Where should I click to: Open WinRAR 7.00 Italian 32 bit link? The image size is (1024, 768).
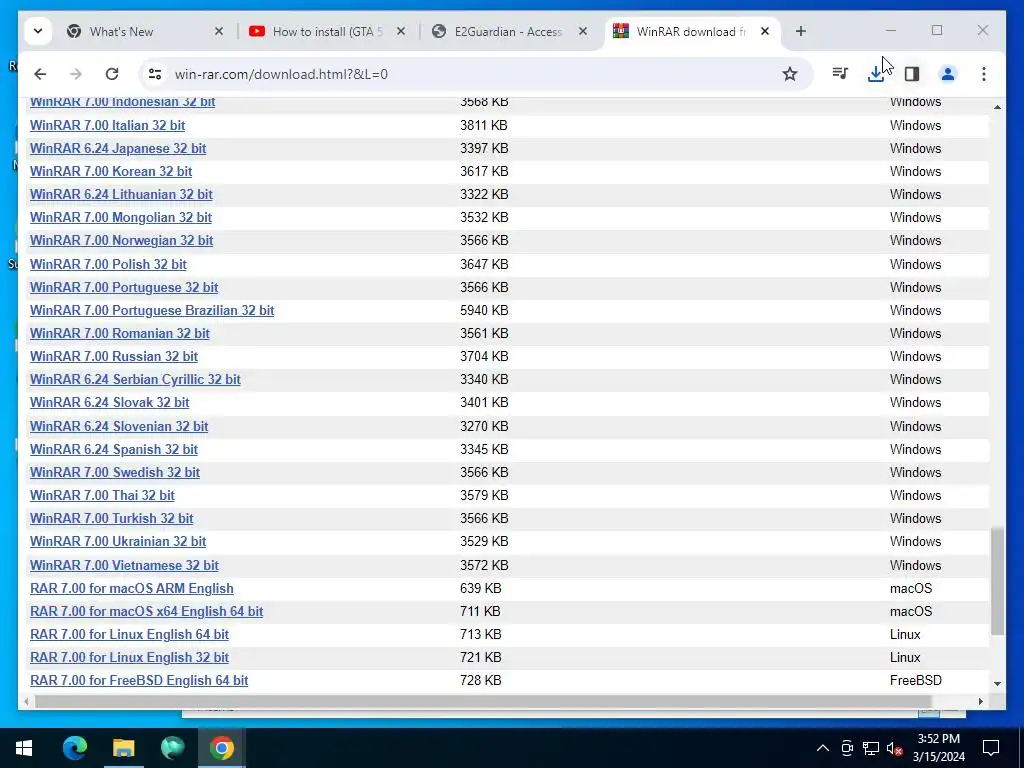click(x=107, y=125)
